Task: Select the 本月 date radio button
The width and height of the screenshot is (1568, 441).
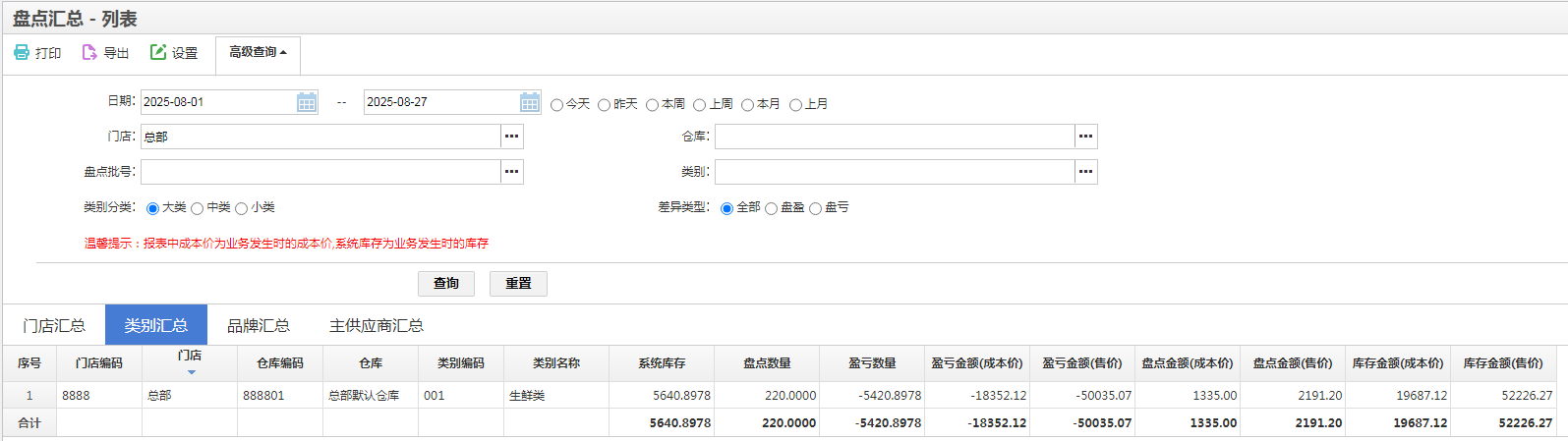Action: (748, 105)
